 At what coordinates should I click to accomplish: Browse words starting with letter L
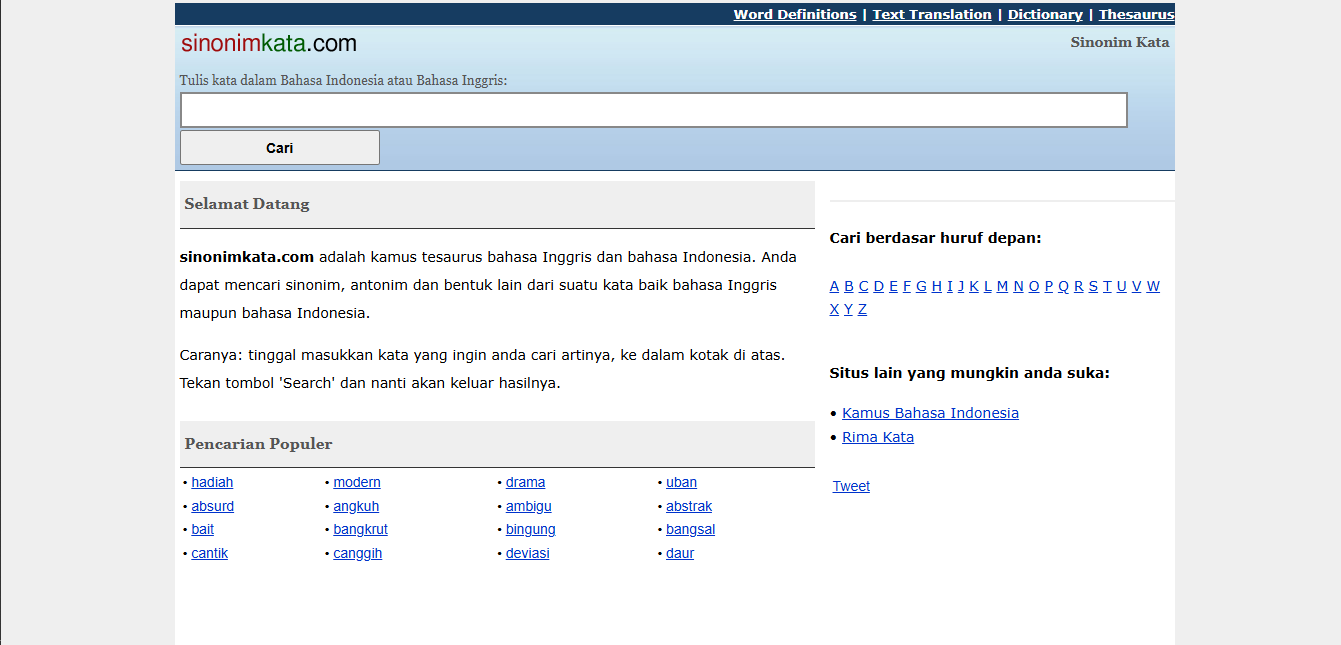coord(988,286)
